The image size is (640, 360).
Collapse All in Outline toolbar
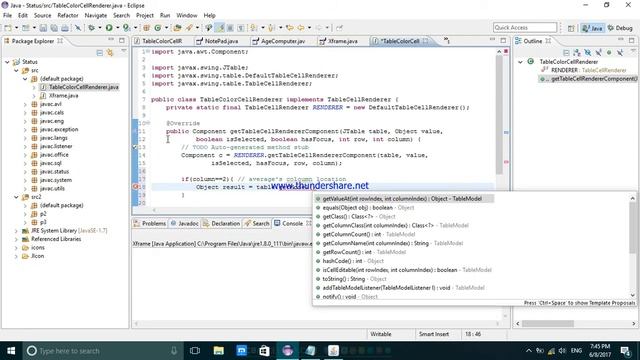pyautogui.click(x=566, y=53)
